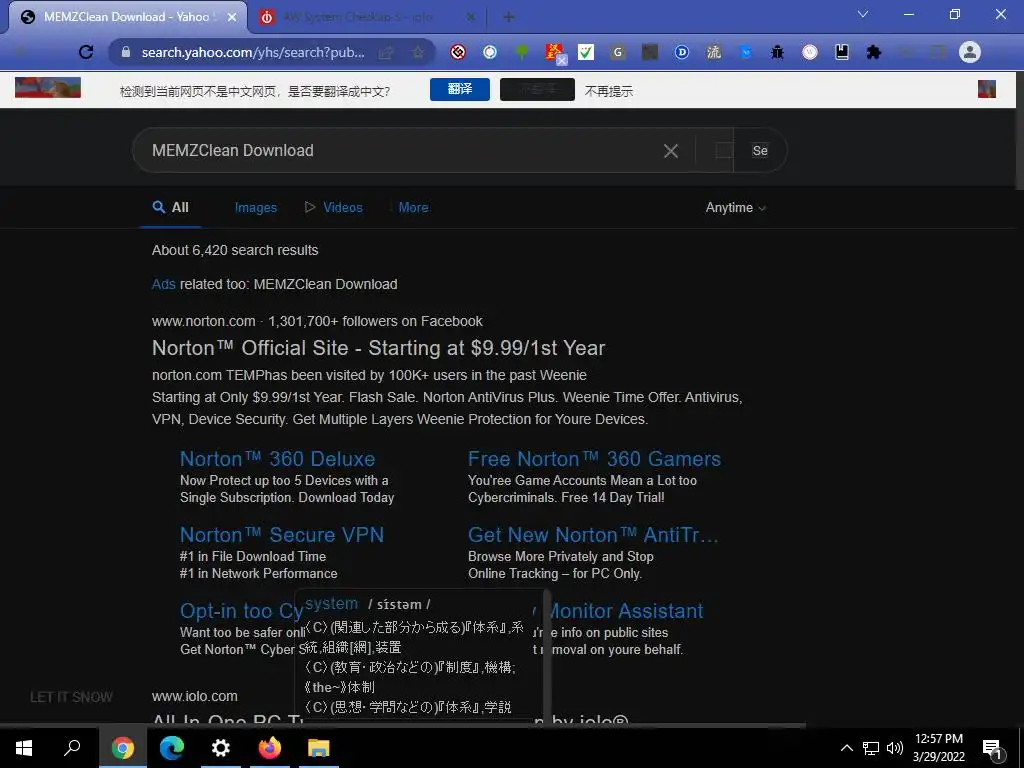Click the dark button beside 翻译
Viewport: 1024px width, 768px height.
click(x=537, y=89)
